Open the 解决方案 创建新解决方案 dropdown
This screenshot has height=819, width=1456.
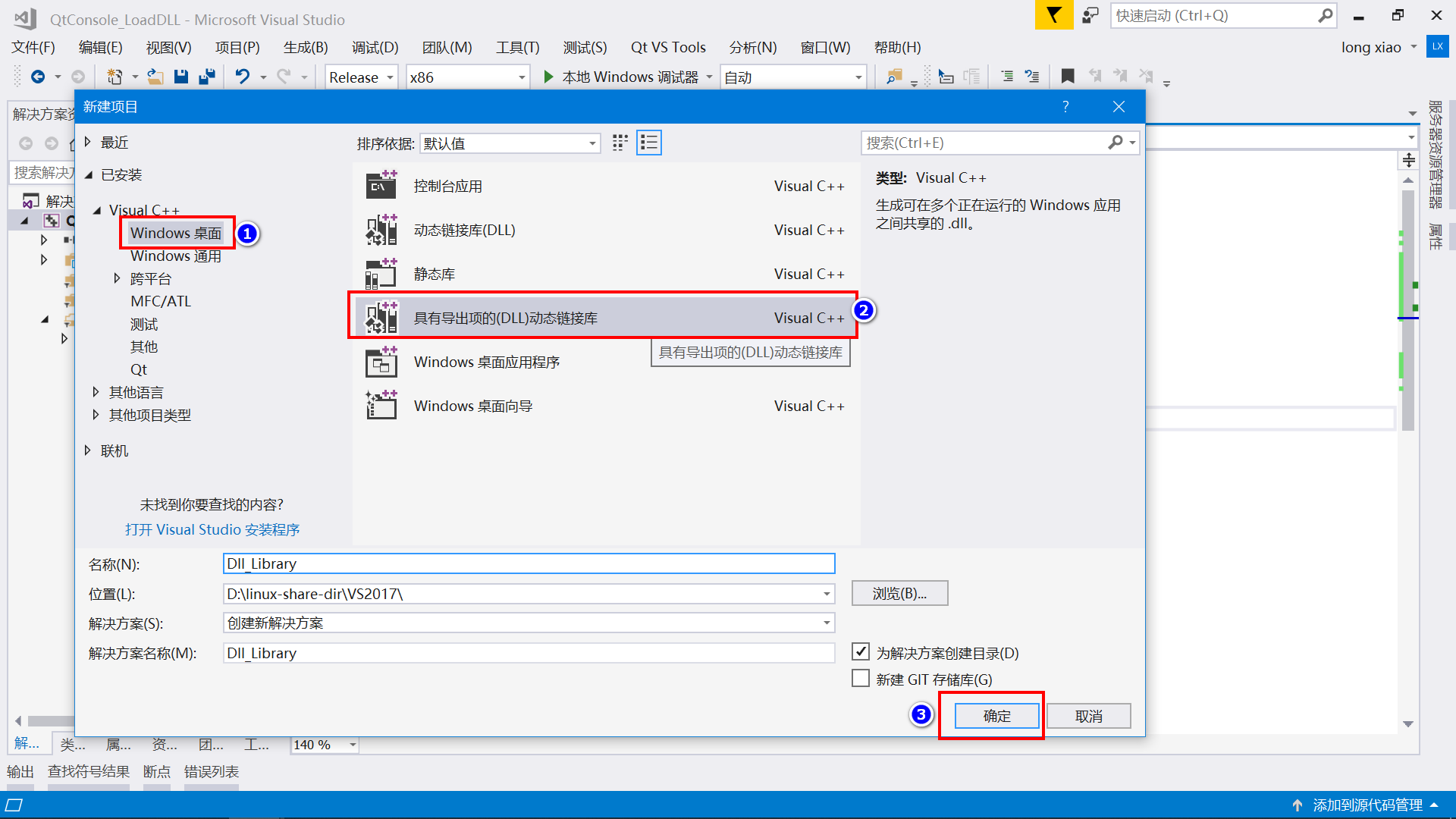tap(529, 623)
